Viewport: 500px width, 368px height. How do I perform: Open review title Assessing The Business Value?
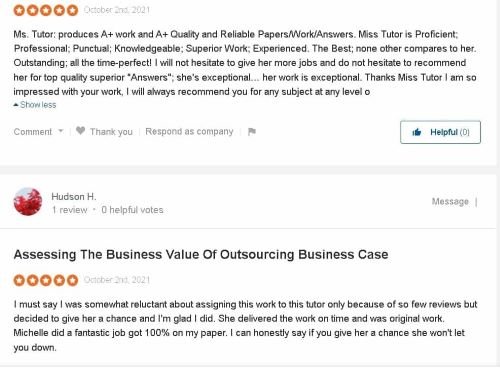[x=201, y=254]
